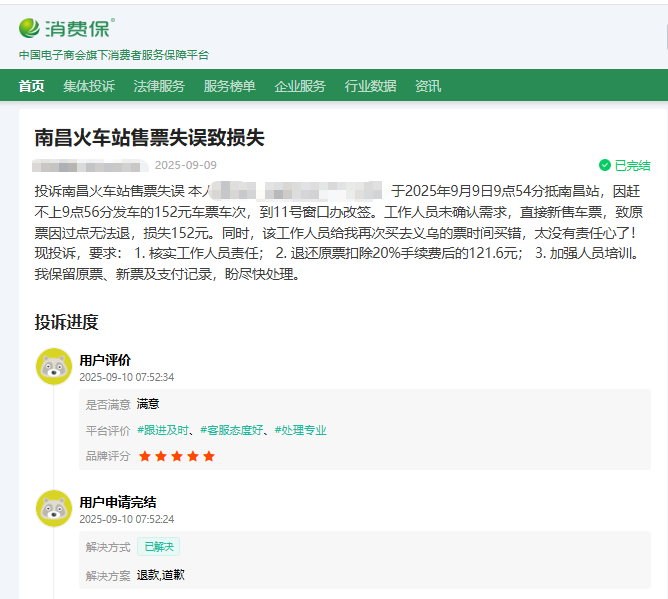Switch to the 资讯 navigation item
The image size is (668, 599).
(x=428, y=86)
